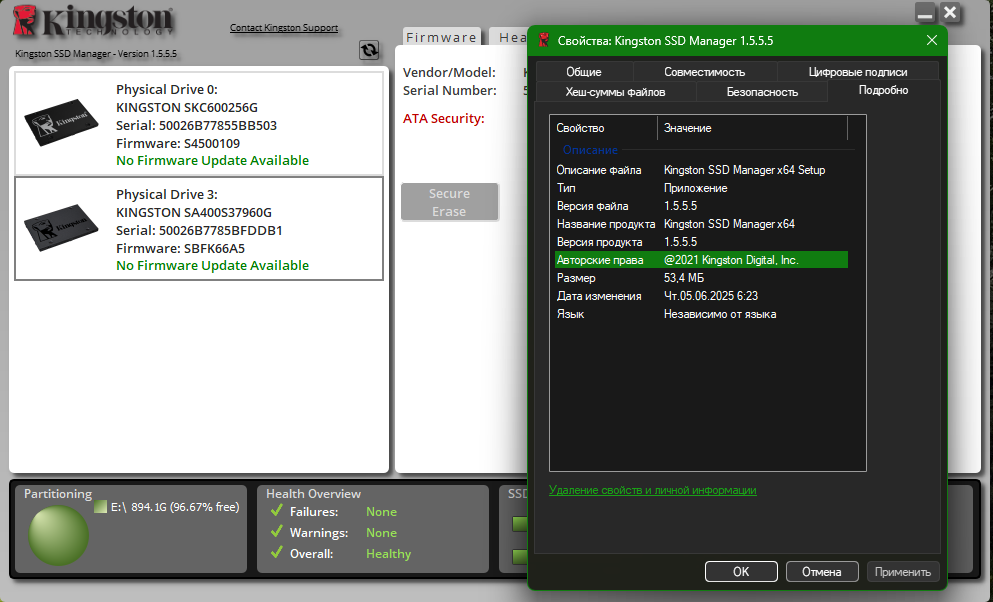Click the Отмена button
Screen dimensions: 993x602
[x=821, y=572]
